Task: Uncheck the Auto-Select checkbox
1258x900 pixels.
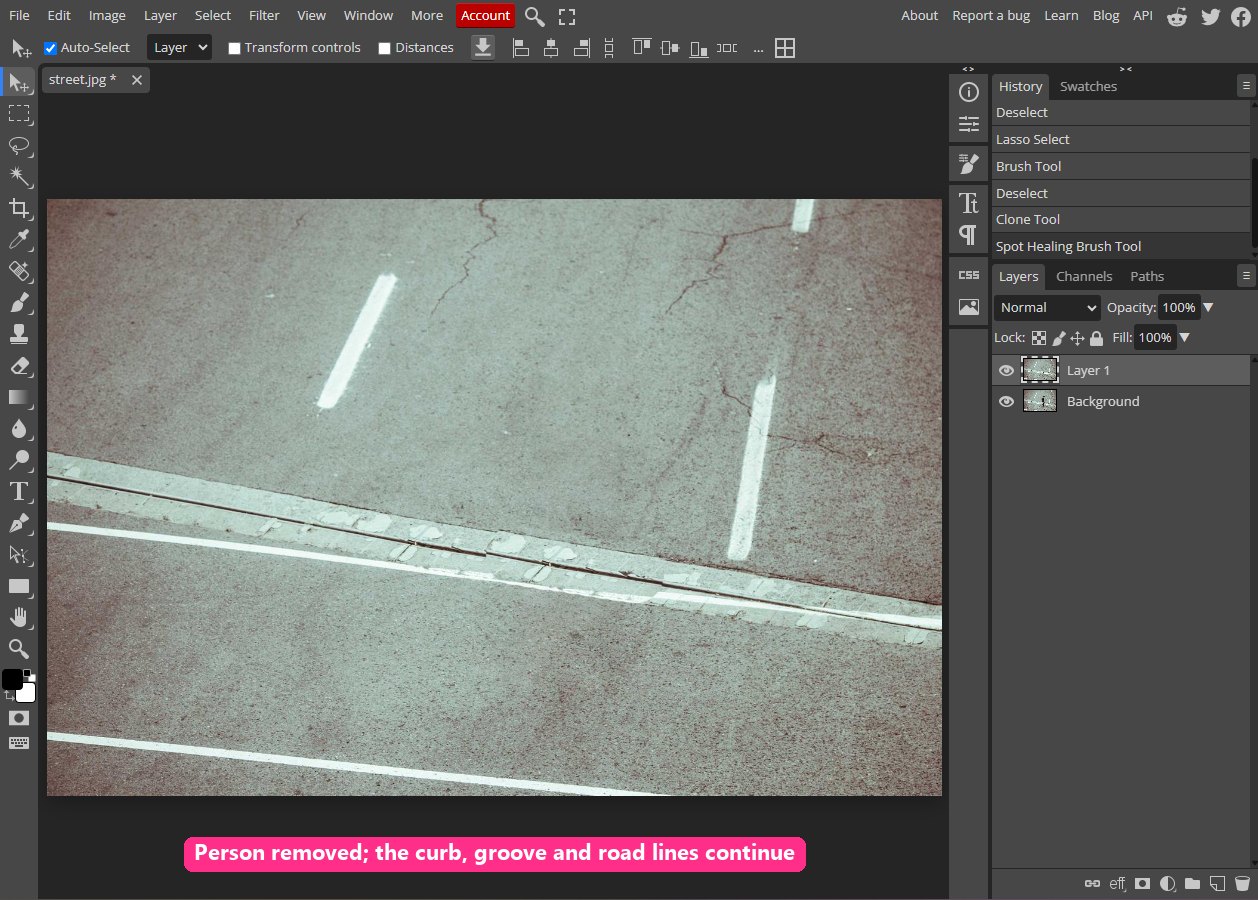Action: click(x=51, y=48)
